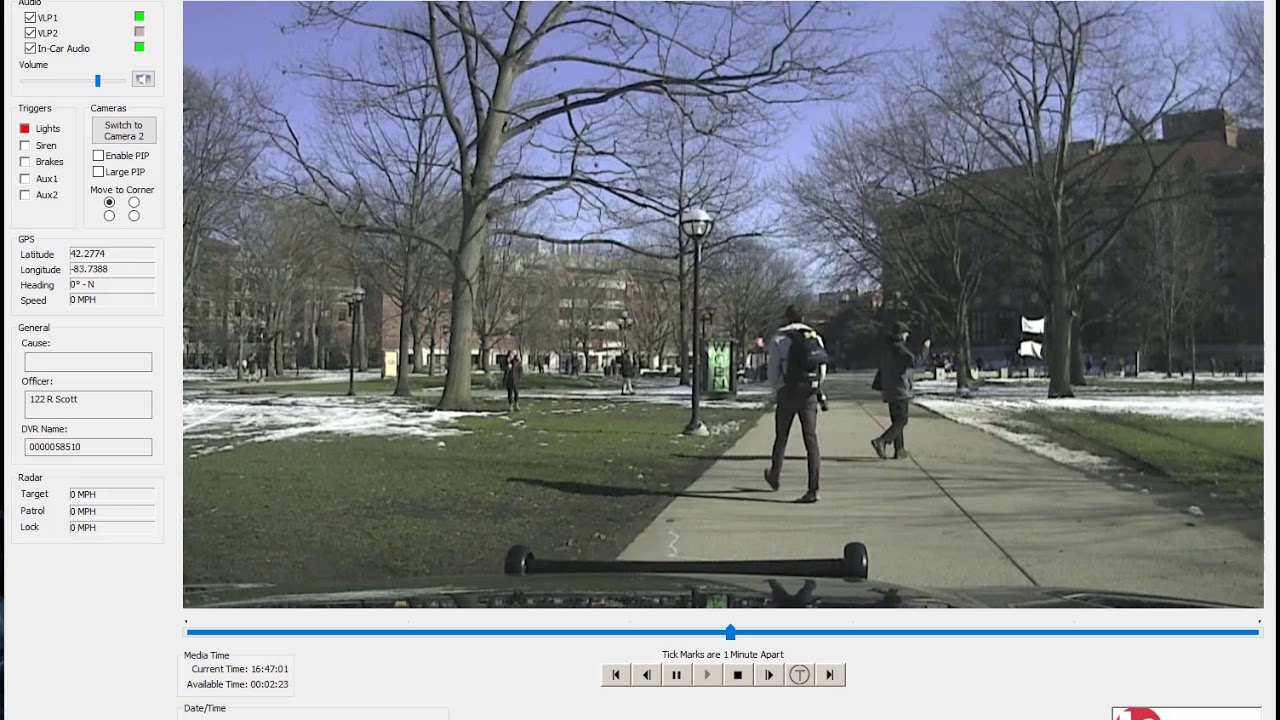This screenshot has width=1280, height=720.
Task: Click the GPS Speed value field
Action: pyautogui.click(x=111, y=300)
